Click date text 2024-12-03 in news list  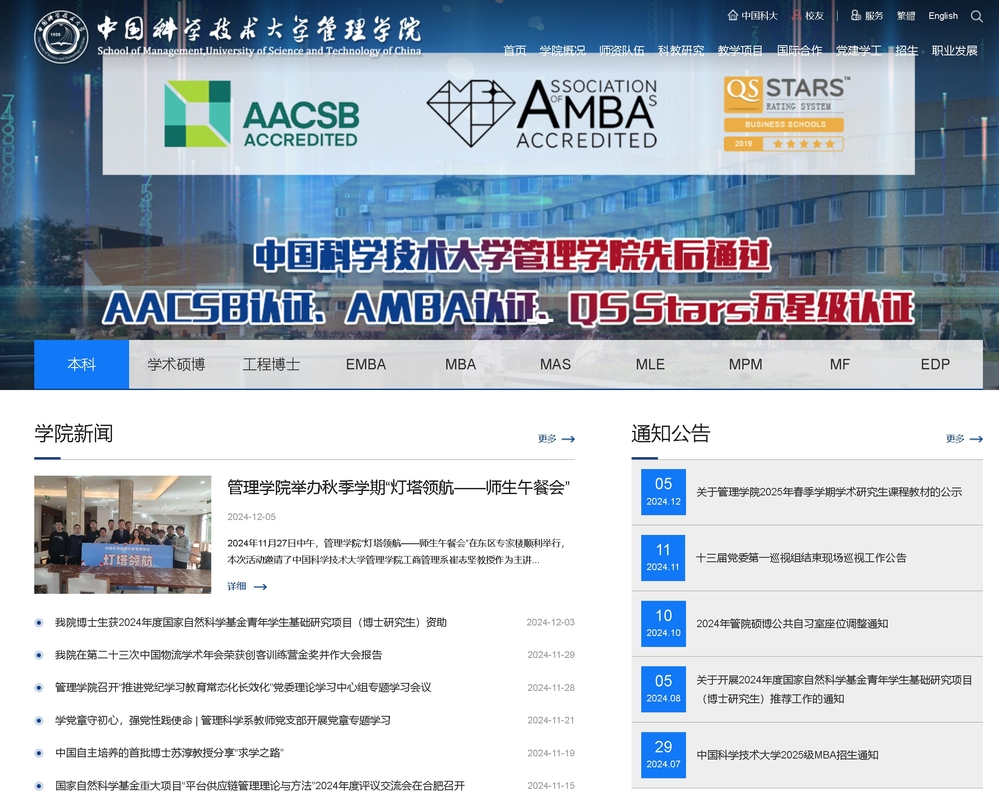coord(550,622)
